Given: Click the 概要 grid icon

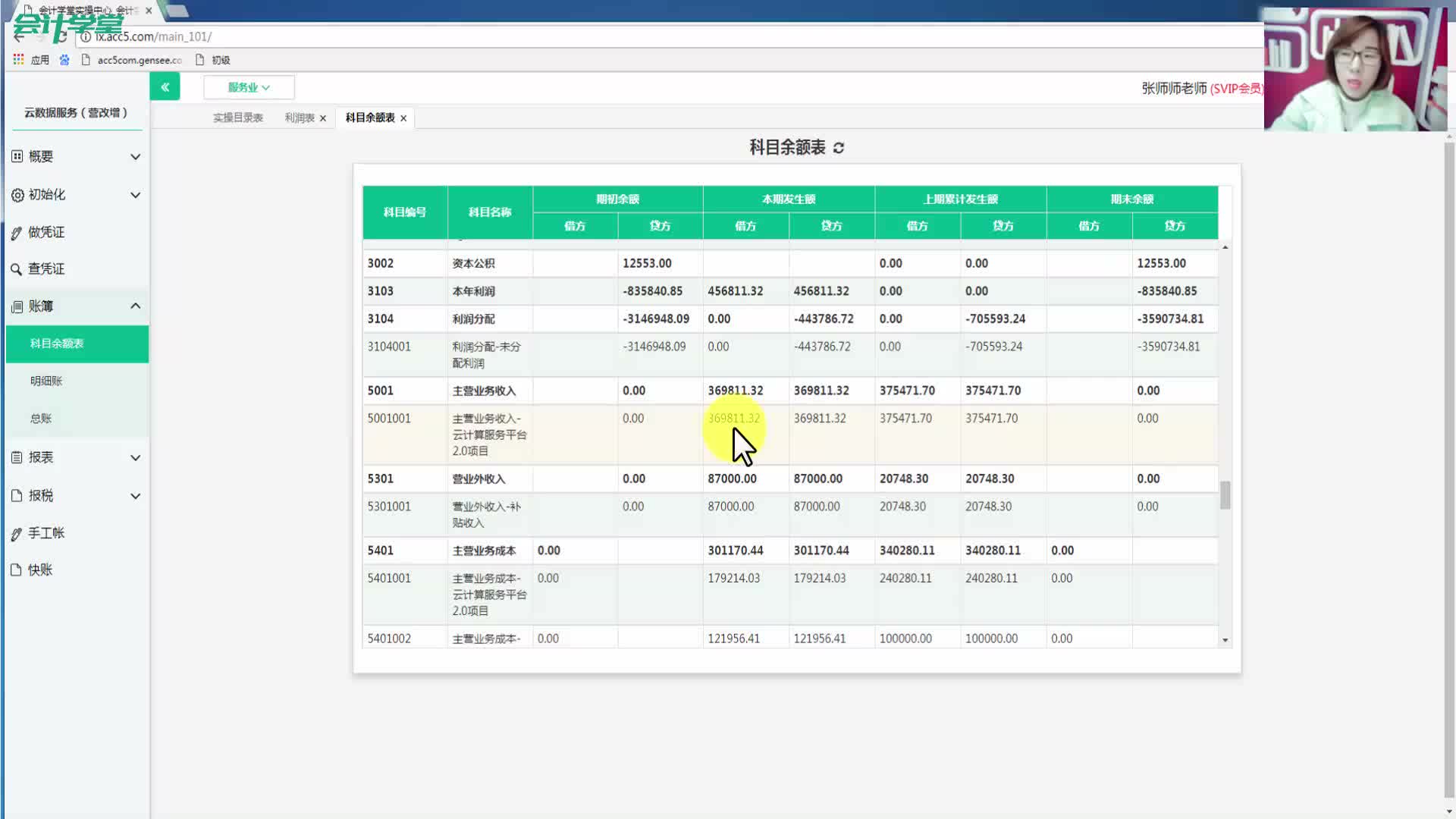Looking at the screenshot, I should point(17,156).
